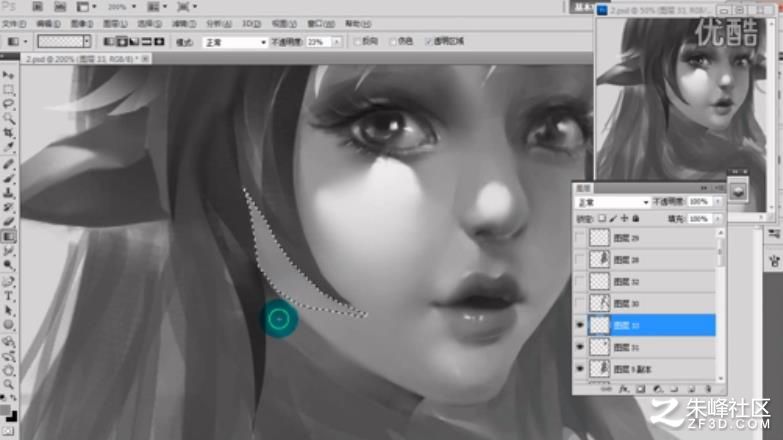Select the Brush tool
The image size is (783, 440).
click(x=8, y=179)
